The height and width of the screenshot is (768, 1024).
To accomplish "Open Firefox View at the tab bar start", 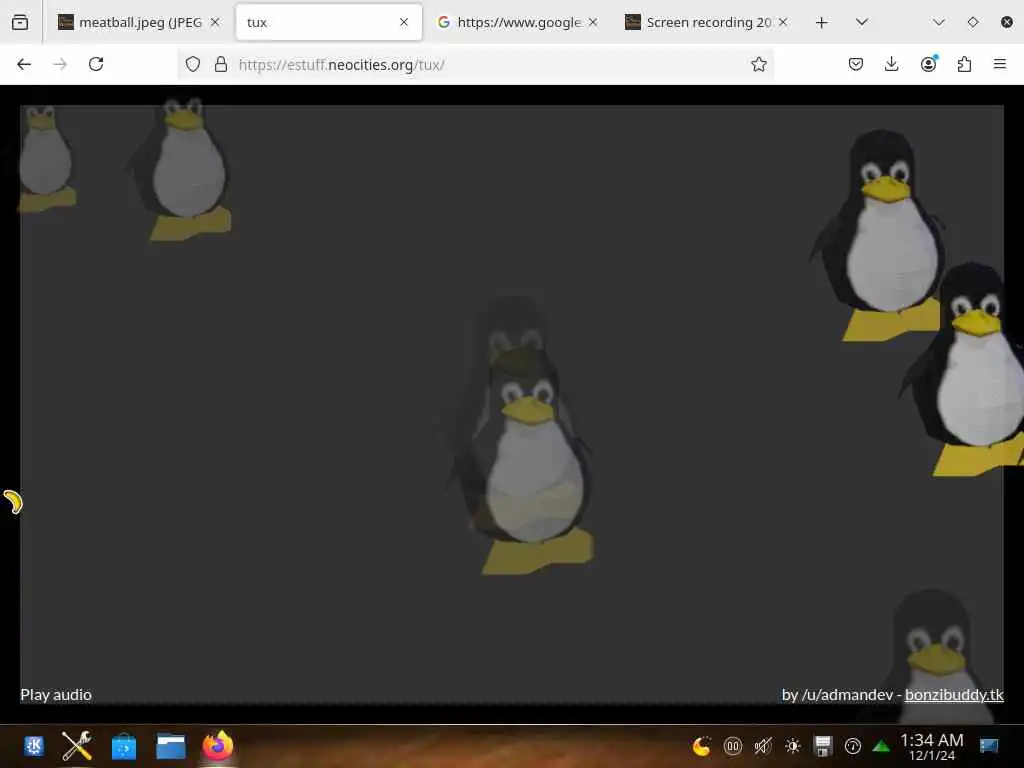I will [x=20, y=22].
